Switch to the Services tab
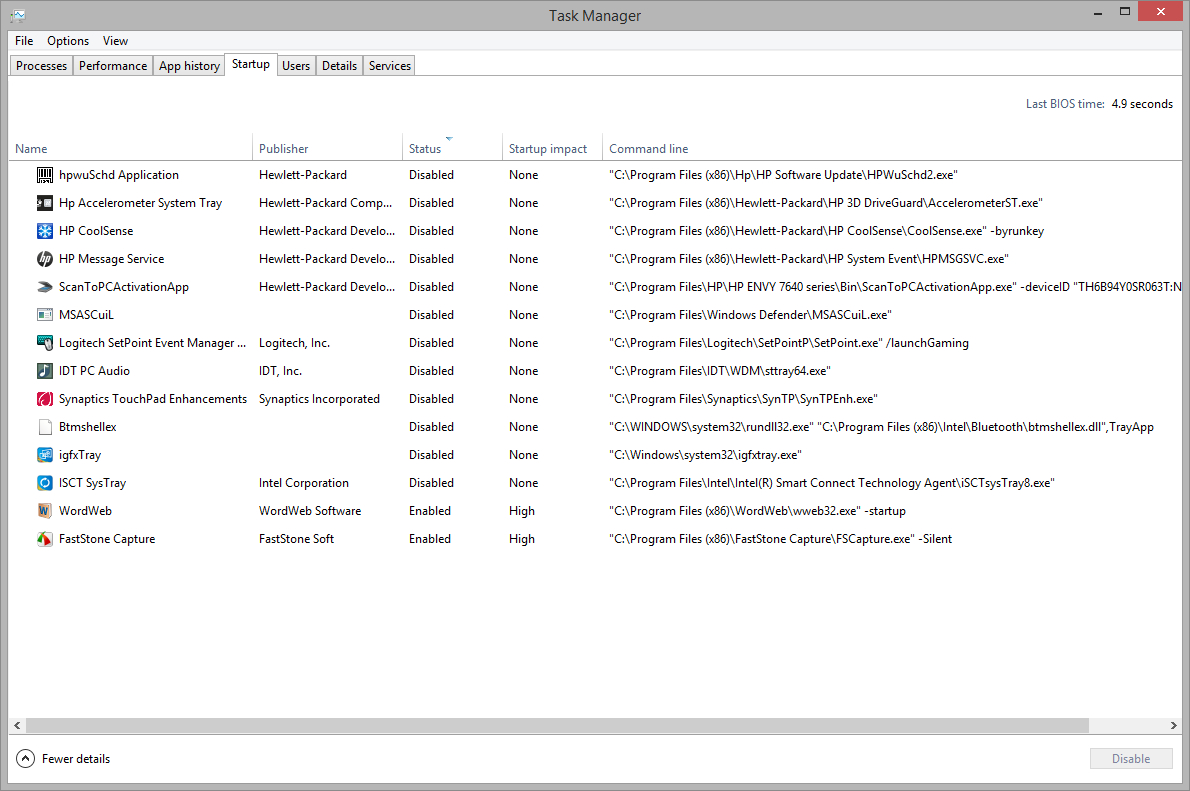This screenshot has width=1190, height=791. 389,66
